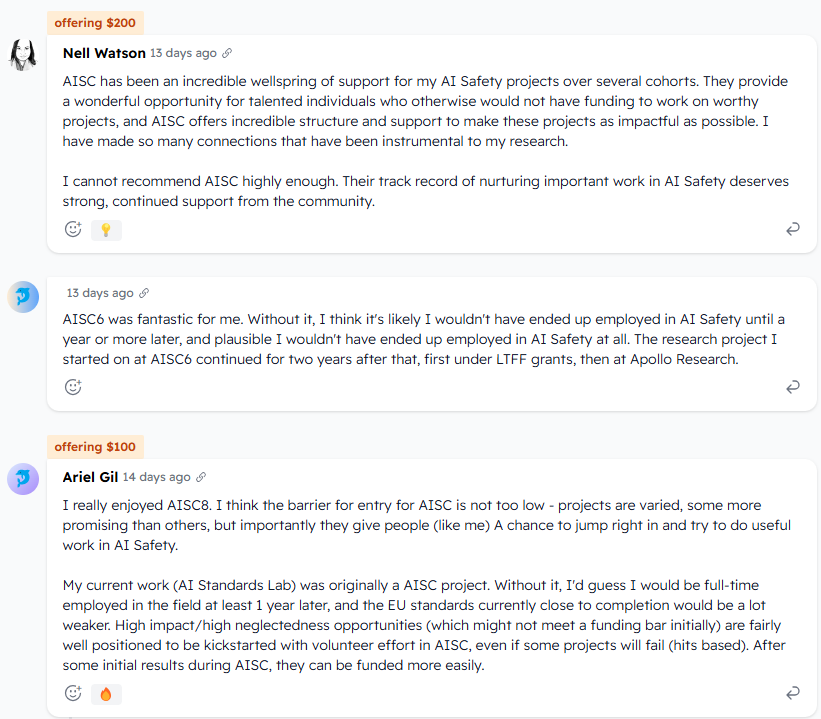Toggle fire reaction on Ariel Gil's comment
This screenshot has width=821, height=719.
pos(106,694)
